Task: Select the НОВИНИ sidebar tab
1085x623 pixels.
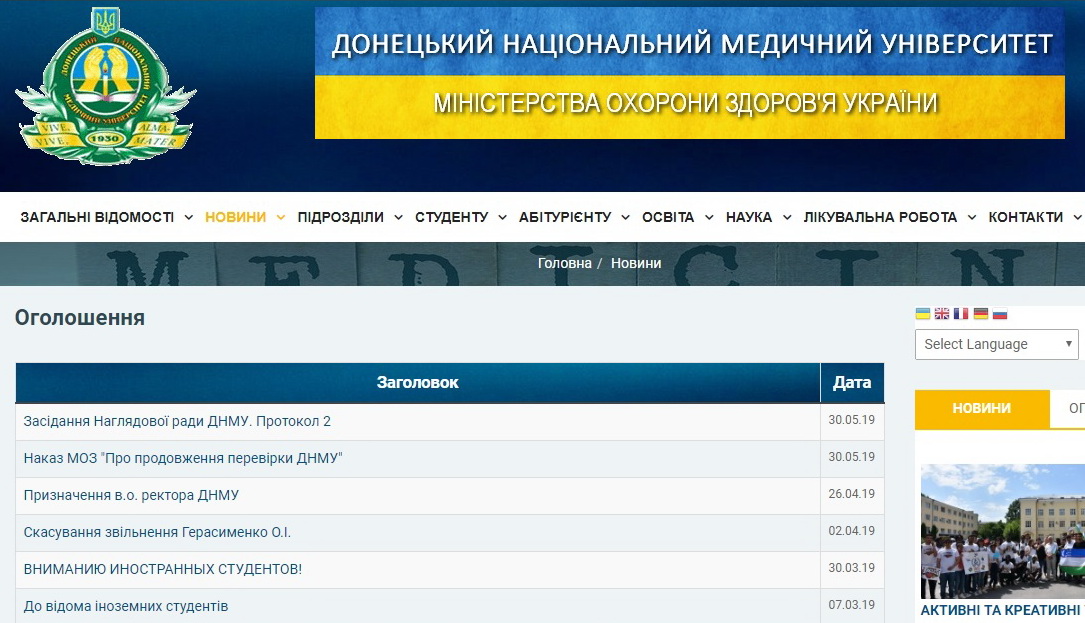Action: coord(982,408)
